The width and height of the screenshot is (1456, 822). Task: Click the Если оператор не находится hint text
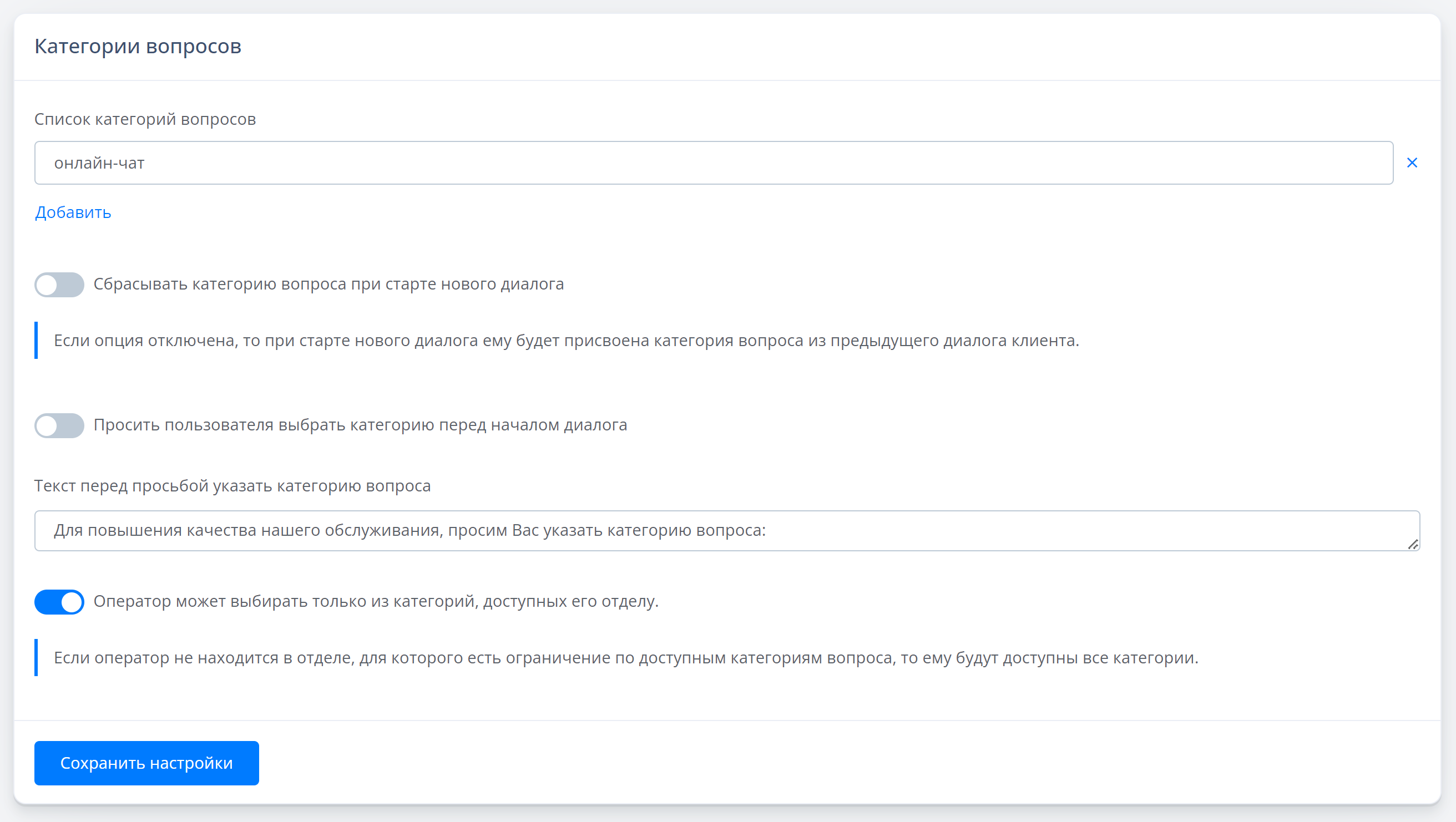click(626, 658)
